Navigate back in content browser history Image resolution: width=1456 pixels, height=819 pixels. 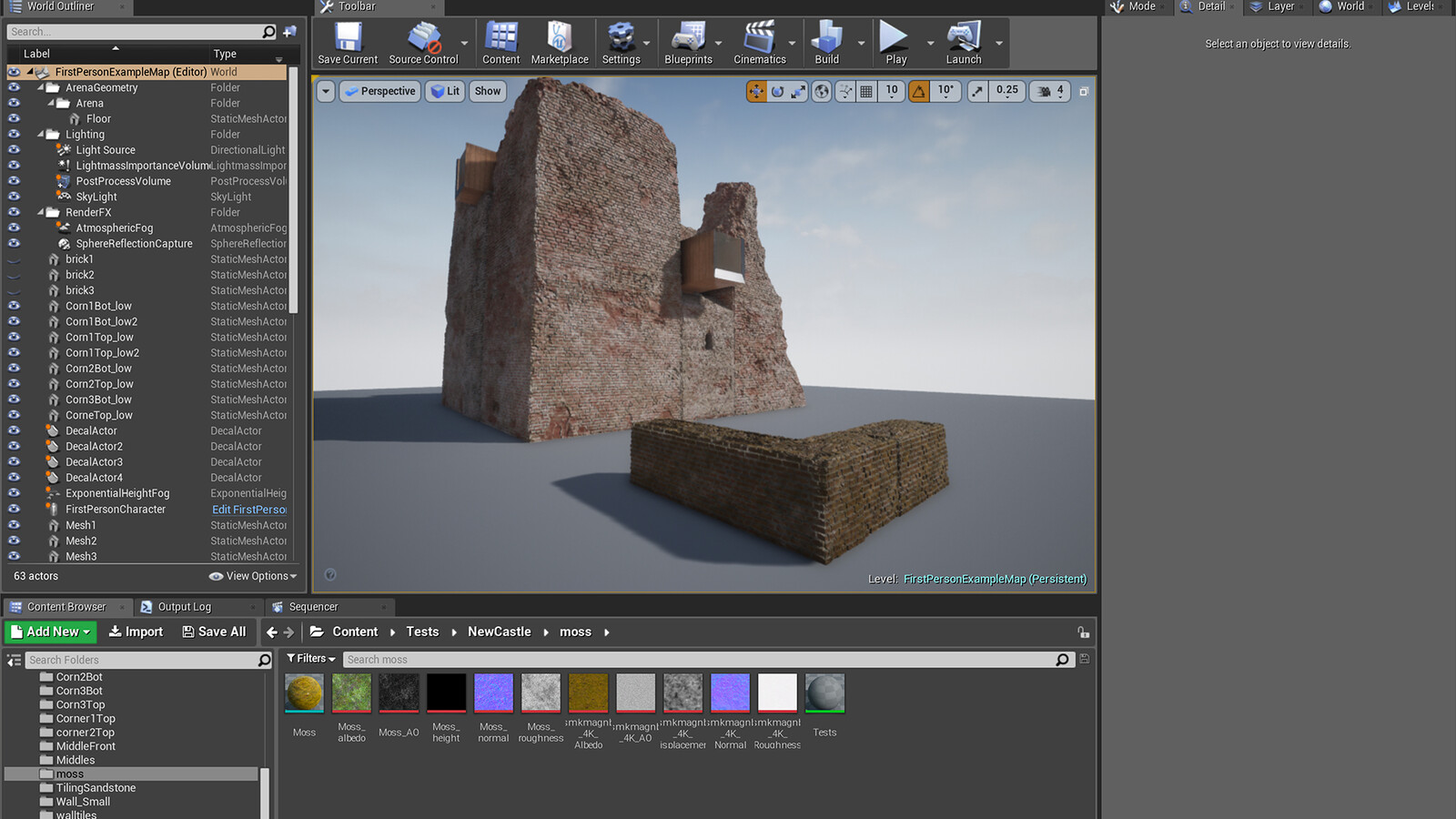pos(271,632)
